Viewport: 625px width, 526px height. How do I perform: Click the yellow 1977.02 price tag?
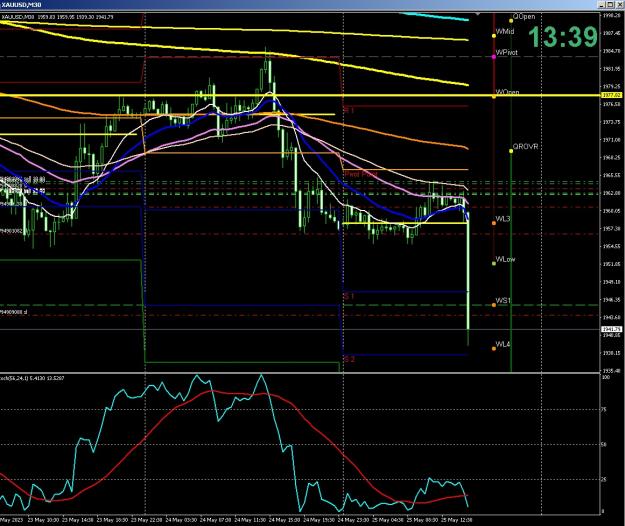click(611, 95)
